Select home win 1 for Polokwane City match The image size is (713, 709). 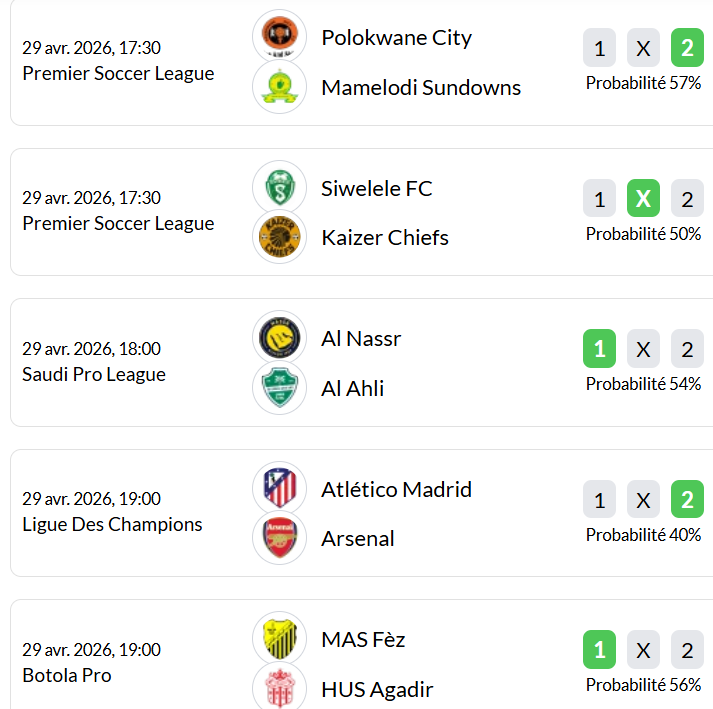[599, 48]
